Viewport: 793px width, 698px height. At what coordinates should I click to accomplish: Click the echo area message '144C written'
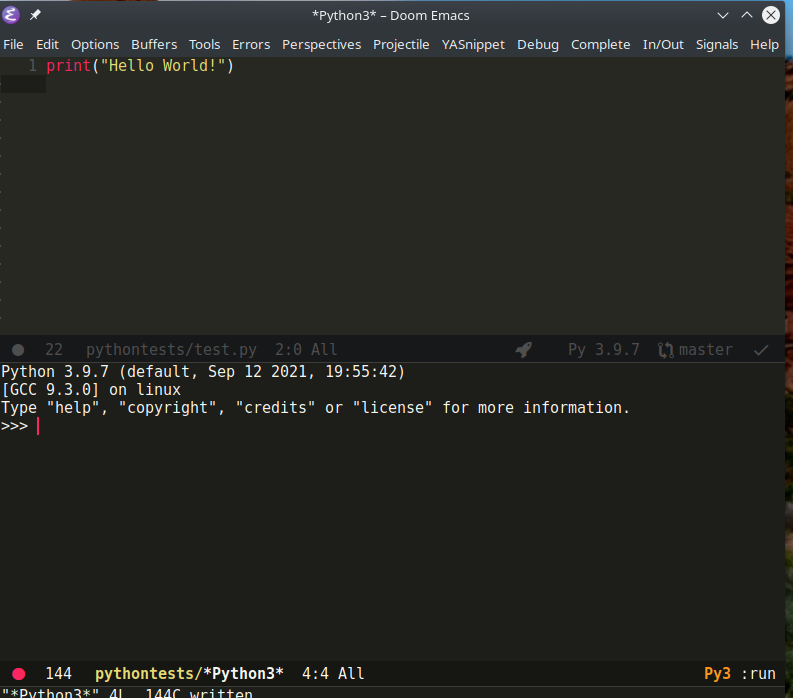(199, 693)
